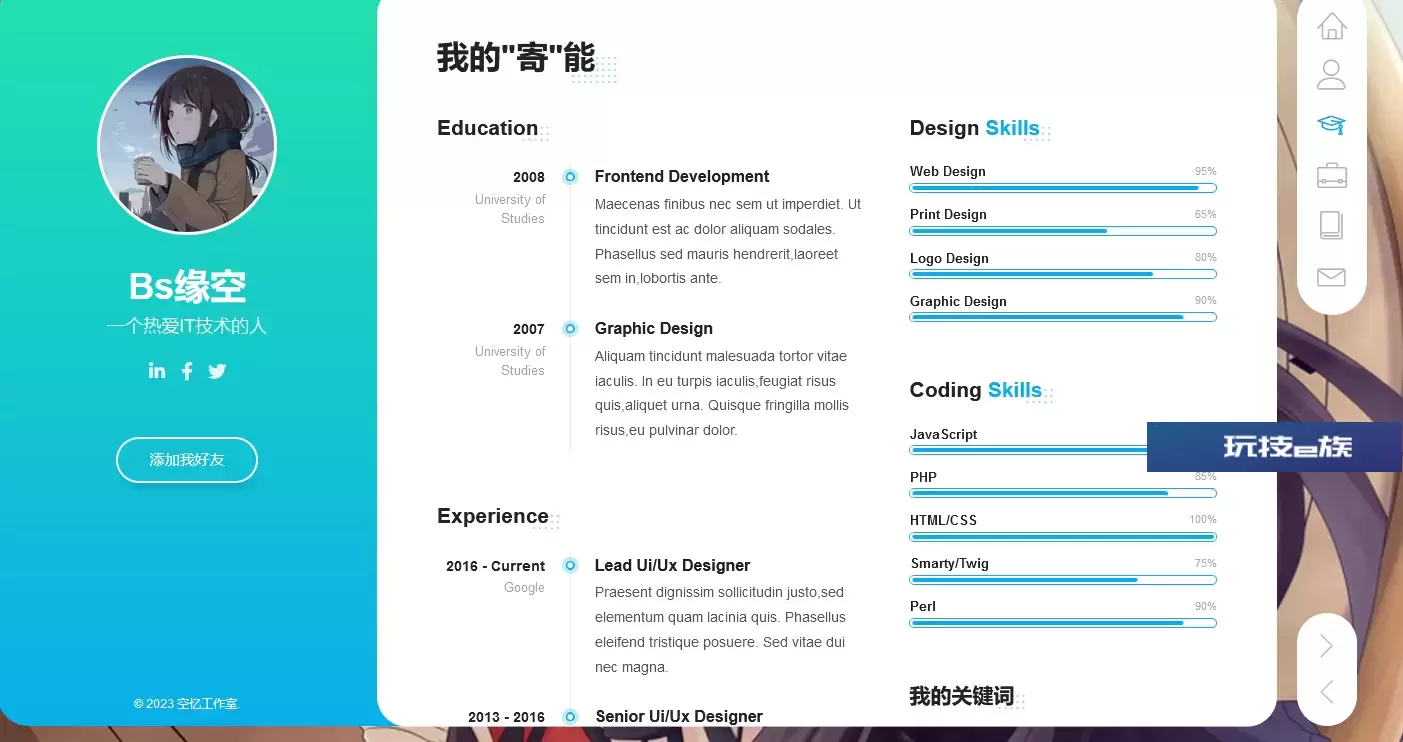Click the 'Frontend Development' entry title
This screenshot has height=742, width=1403.
coord(682,177)
